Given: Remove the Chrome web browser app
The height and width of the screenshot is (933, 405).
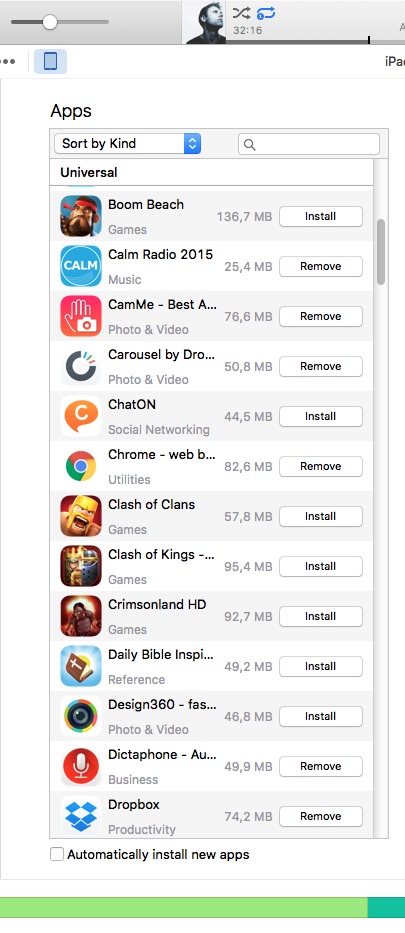Looking at the screenshot, I should 321,466.
